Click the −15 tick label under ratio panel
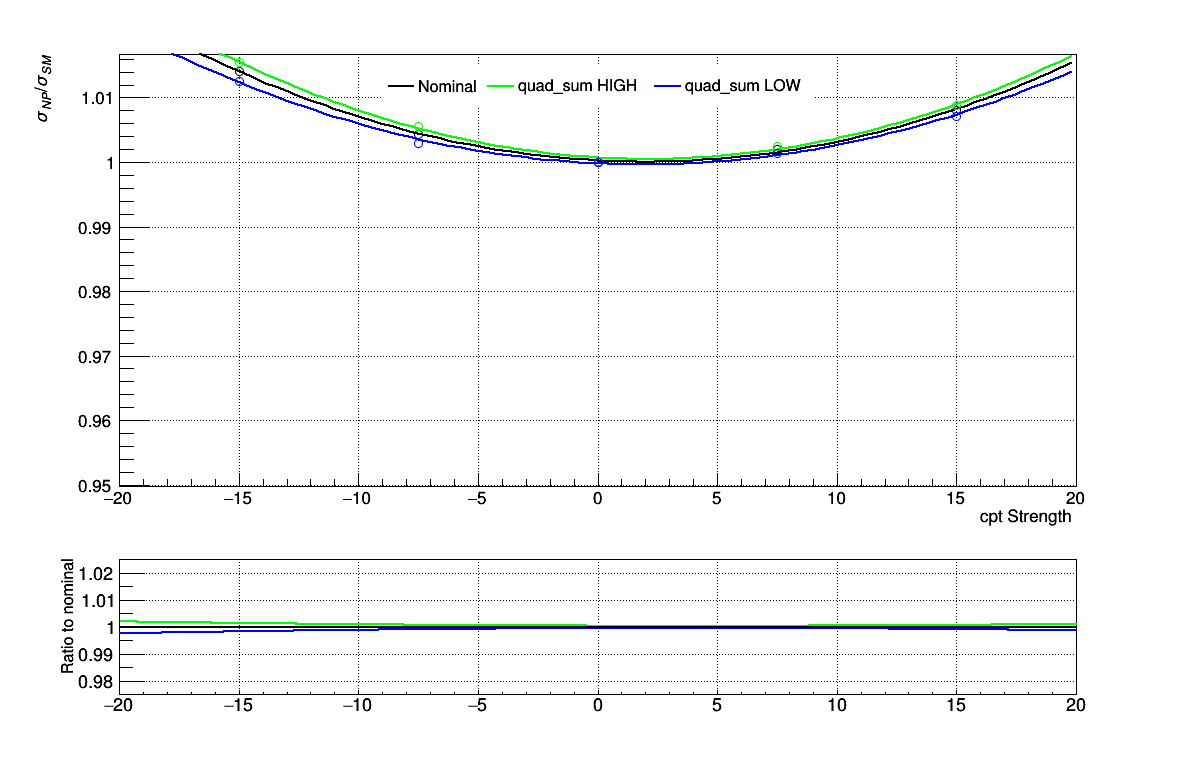This screenshot has width=1196, height=772. 237,706
